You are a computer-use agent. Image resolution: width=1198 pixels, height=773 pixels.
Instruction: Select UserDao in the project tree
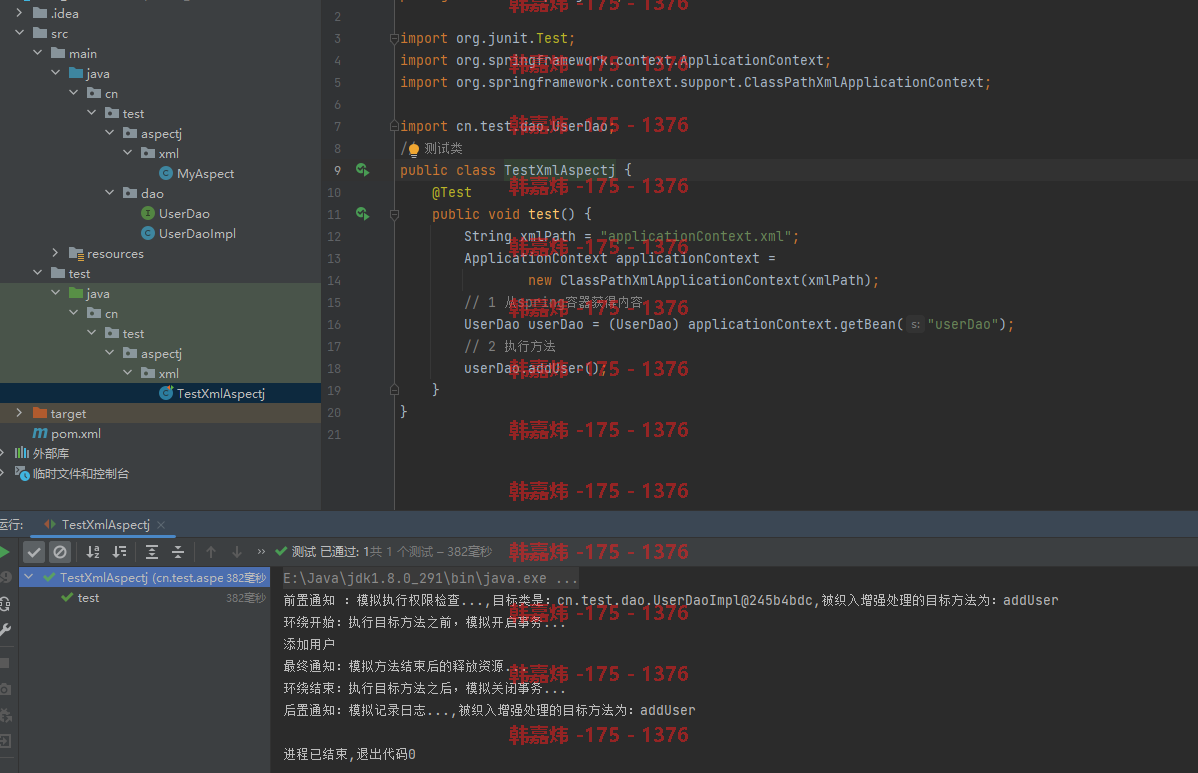click(x=183, y=213)
